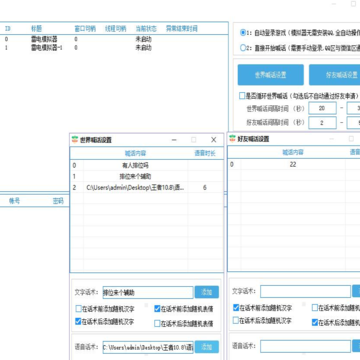Open the 好友喊话设置 blue button
The height and width of the screenshot is (360, 360).
334,75
